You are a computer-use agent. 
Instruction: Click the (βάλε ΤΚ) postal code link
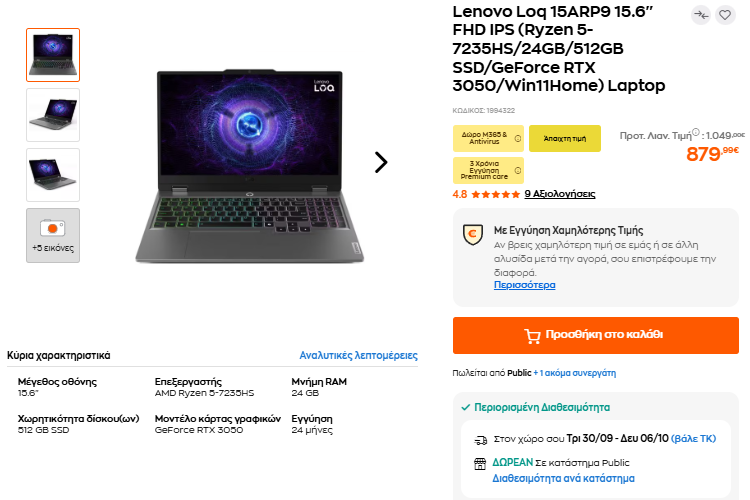pos(693,439)
